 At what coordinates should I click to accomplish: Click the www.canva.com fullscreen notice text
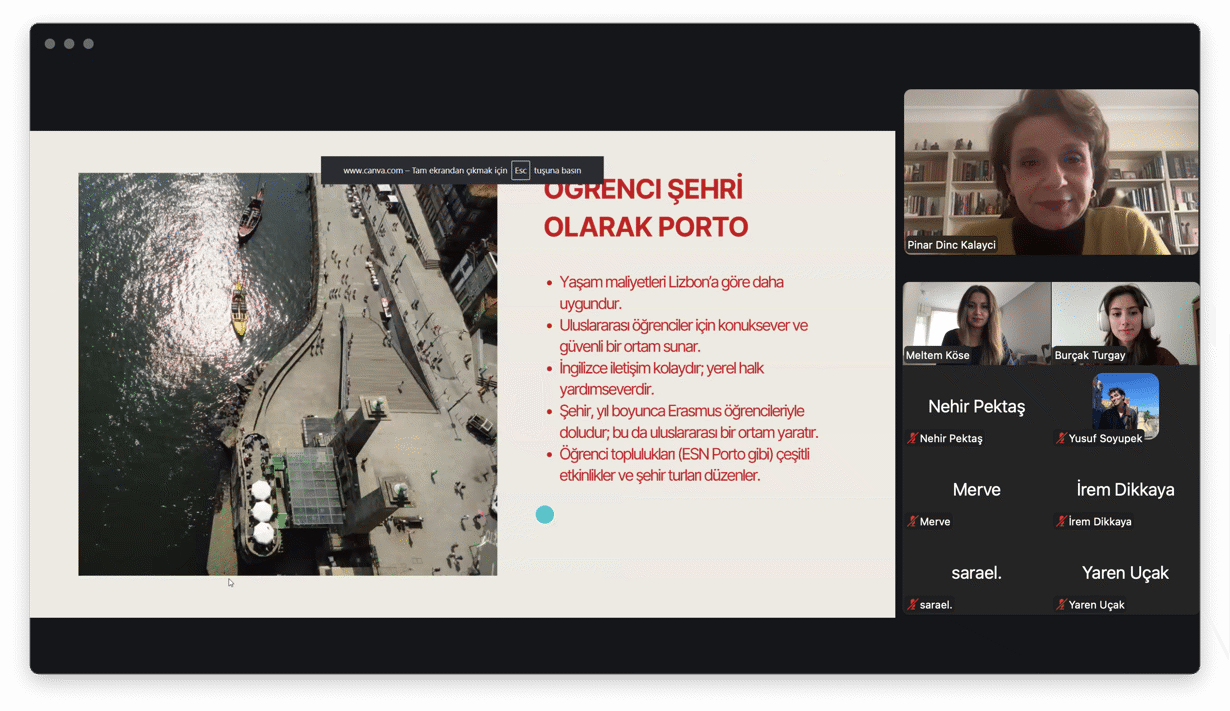tap(425, 171)
